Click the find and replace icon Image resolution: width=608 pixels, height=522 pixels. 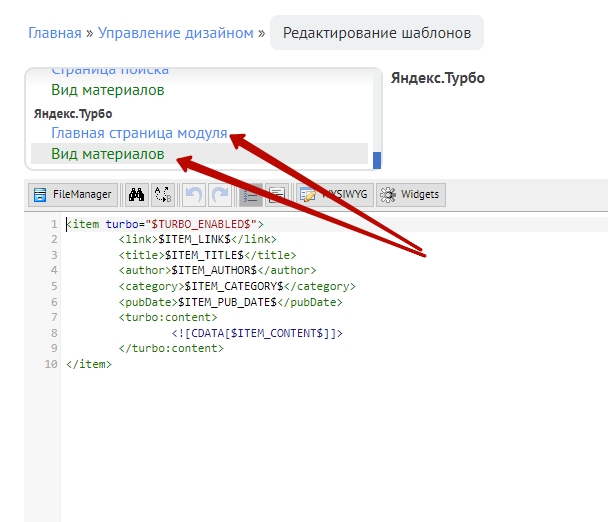162,195
